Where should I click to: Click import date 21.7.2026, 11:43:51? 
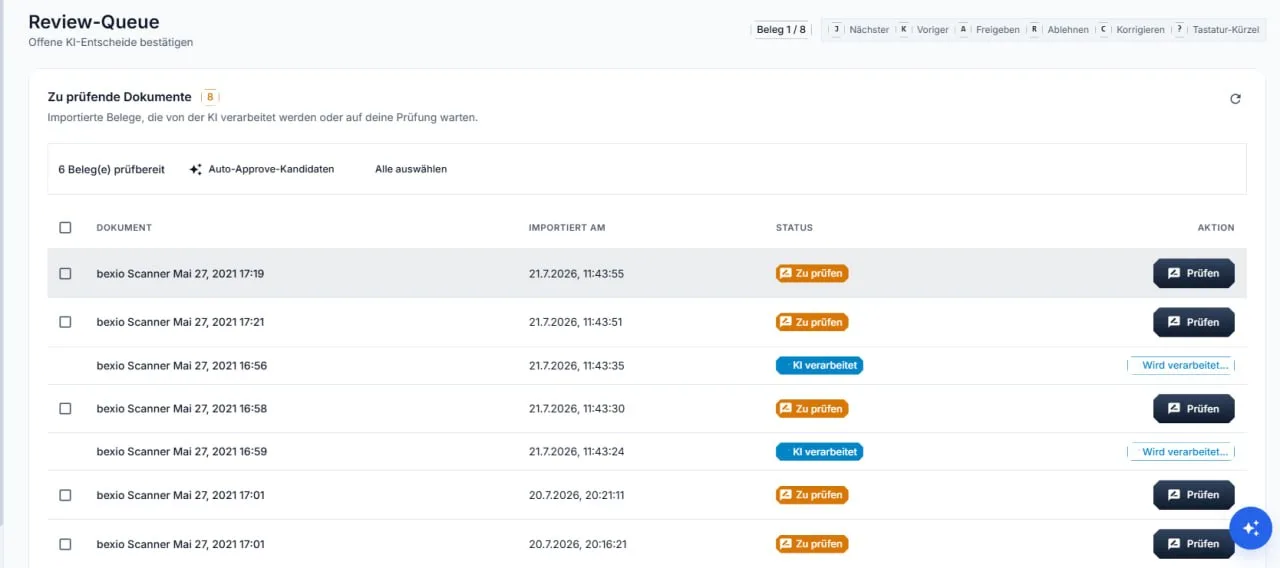pos(576,322)
